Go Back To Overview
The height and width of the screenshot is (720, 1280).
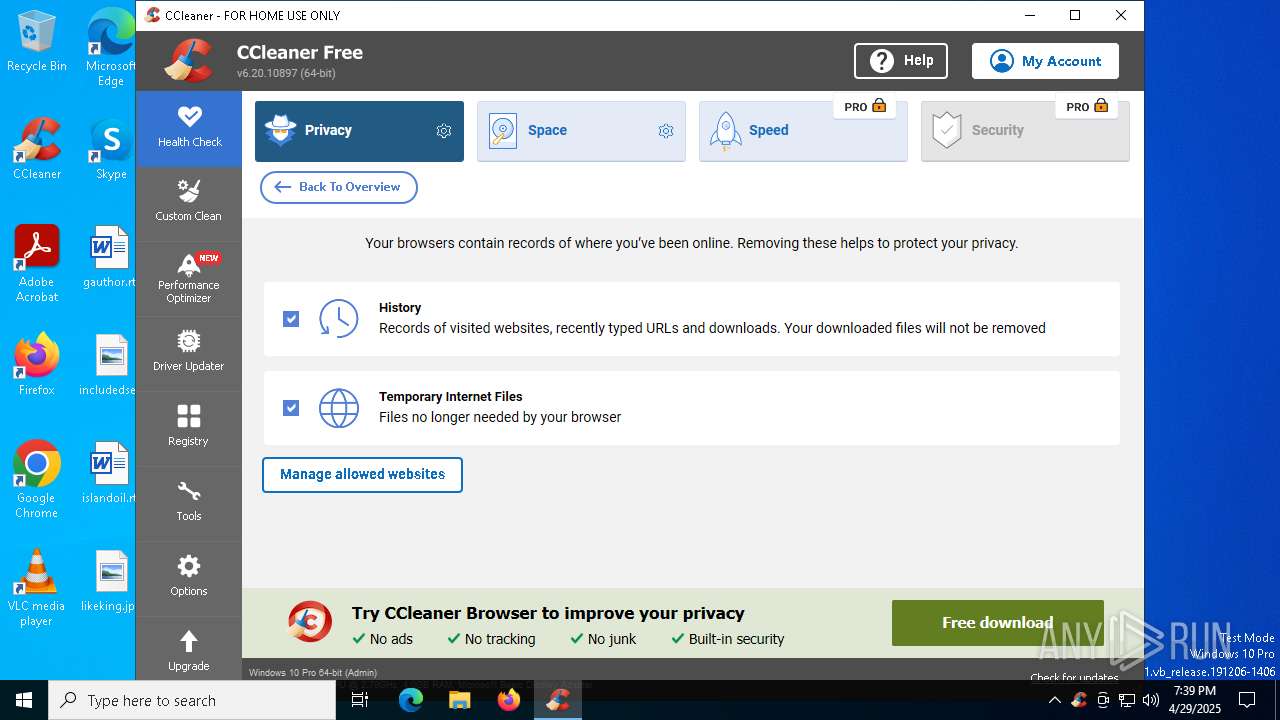tap(339, 187)
